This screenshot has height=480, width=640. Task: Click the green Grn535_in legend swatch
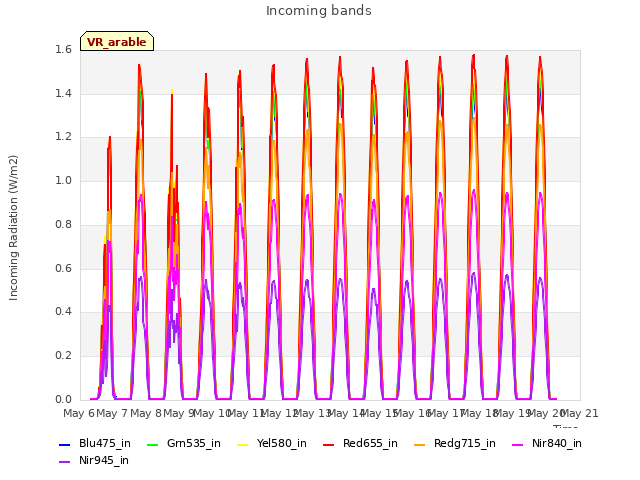[152, 444]
